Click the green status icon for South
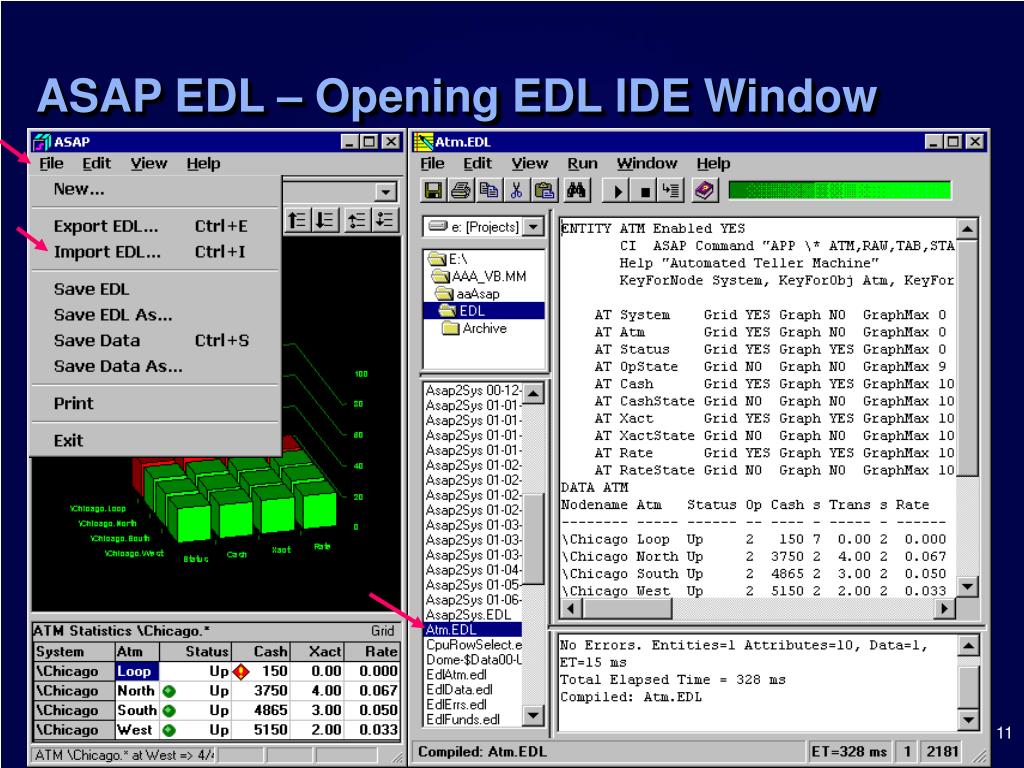Screen dimensions: 1024x768 tap(169, 711)
